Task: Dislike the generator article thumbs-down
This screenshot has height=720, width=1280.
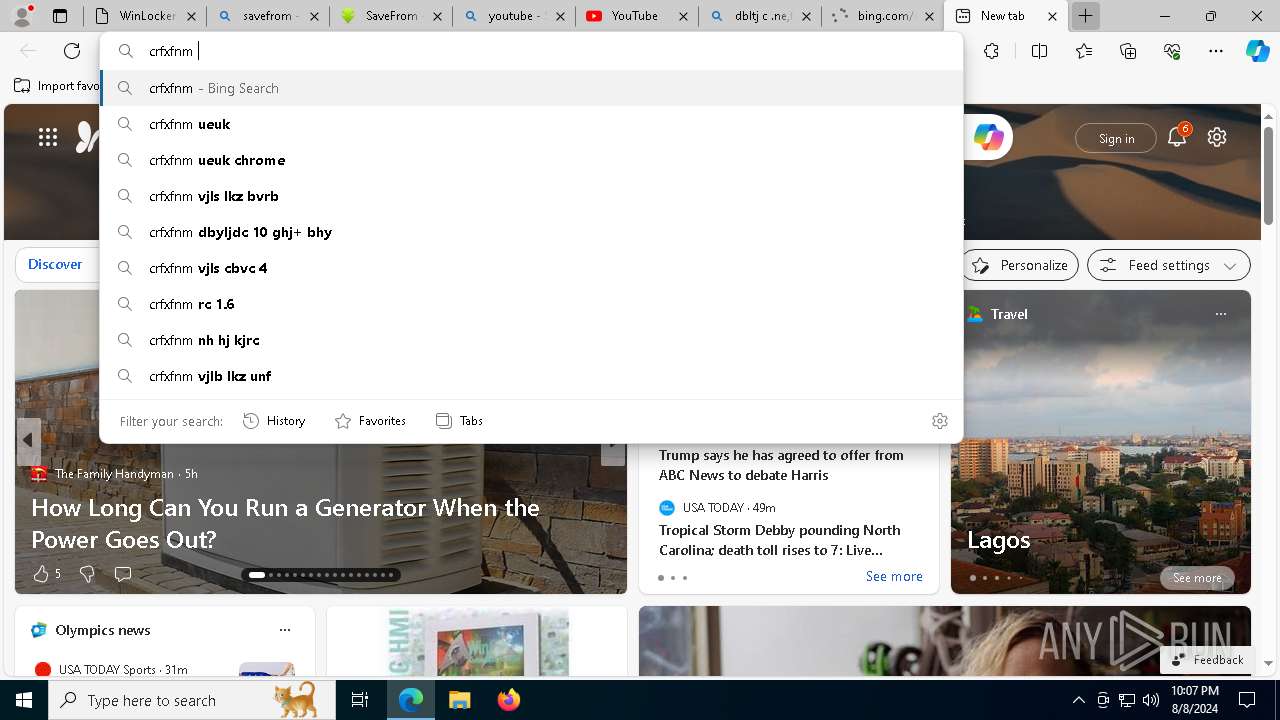Action: click(x=87, y=574)
